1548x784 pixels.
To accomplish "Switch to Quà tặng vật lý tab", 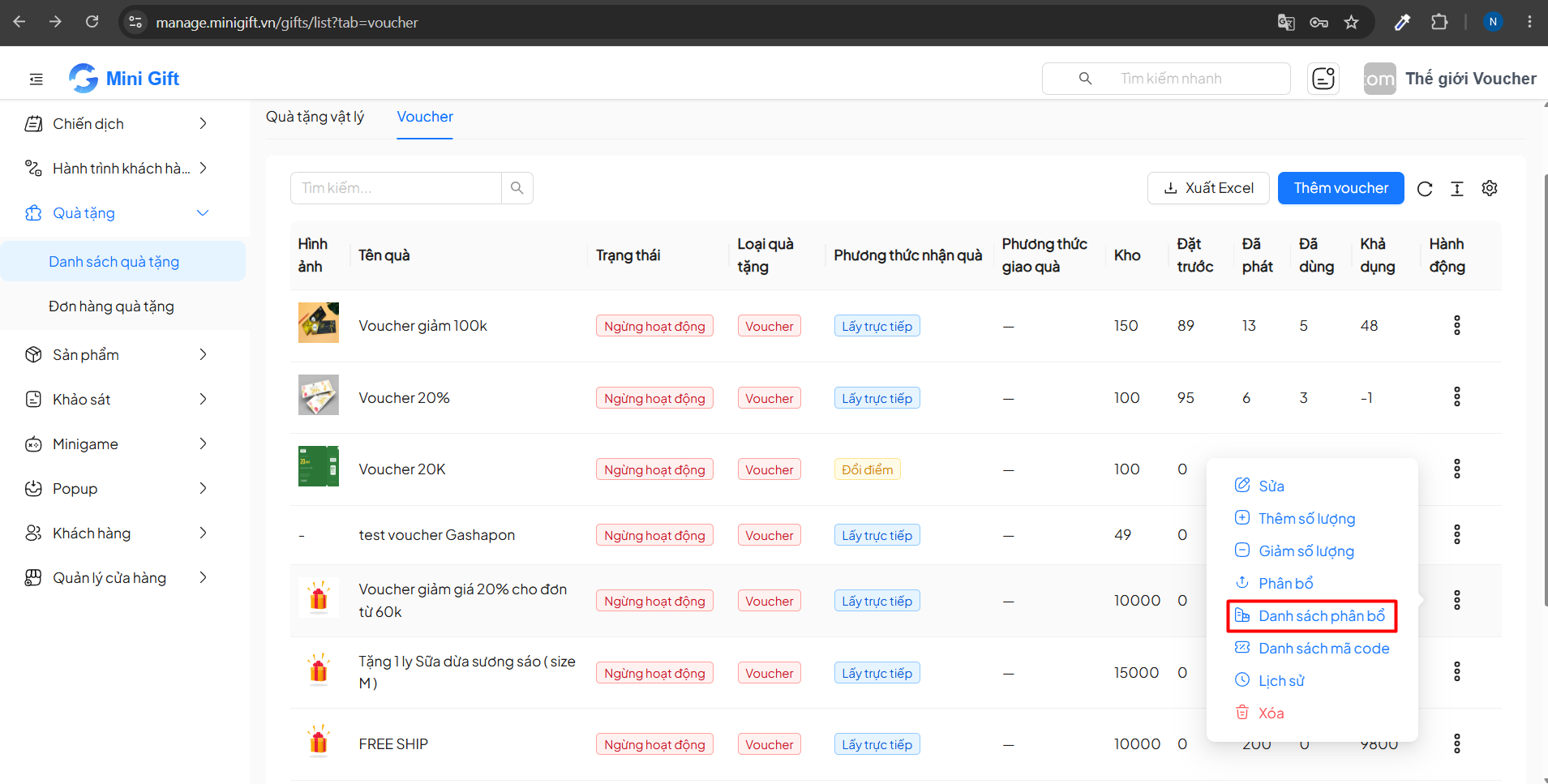I will click(315, 117).
